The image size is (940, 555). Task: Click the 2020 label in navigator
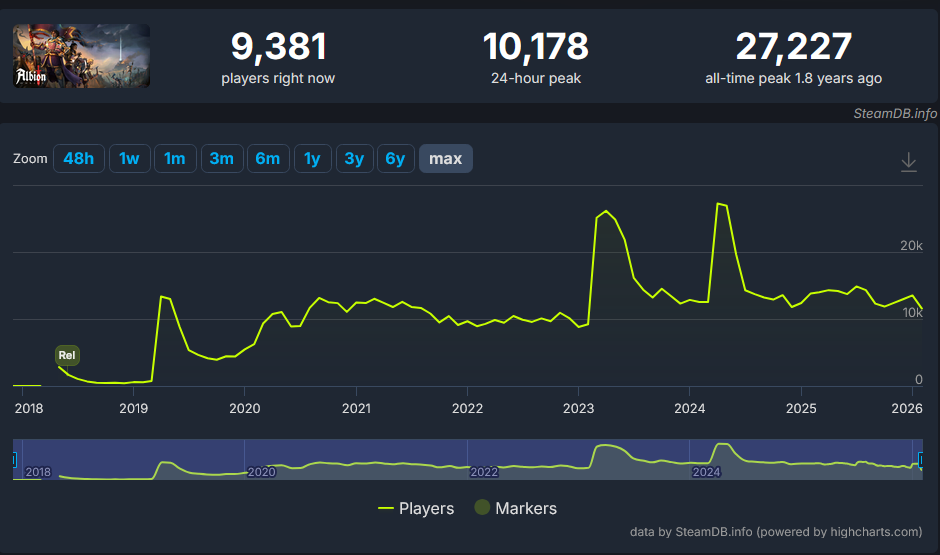[261, 472]
